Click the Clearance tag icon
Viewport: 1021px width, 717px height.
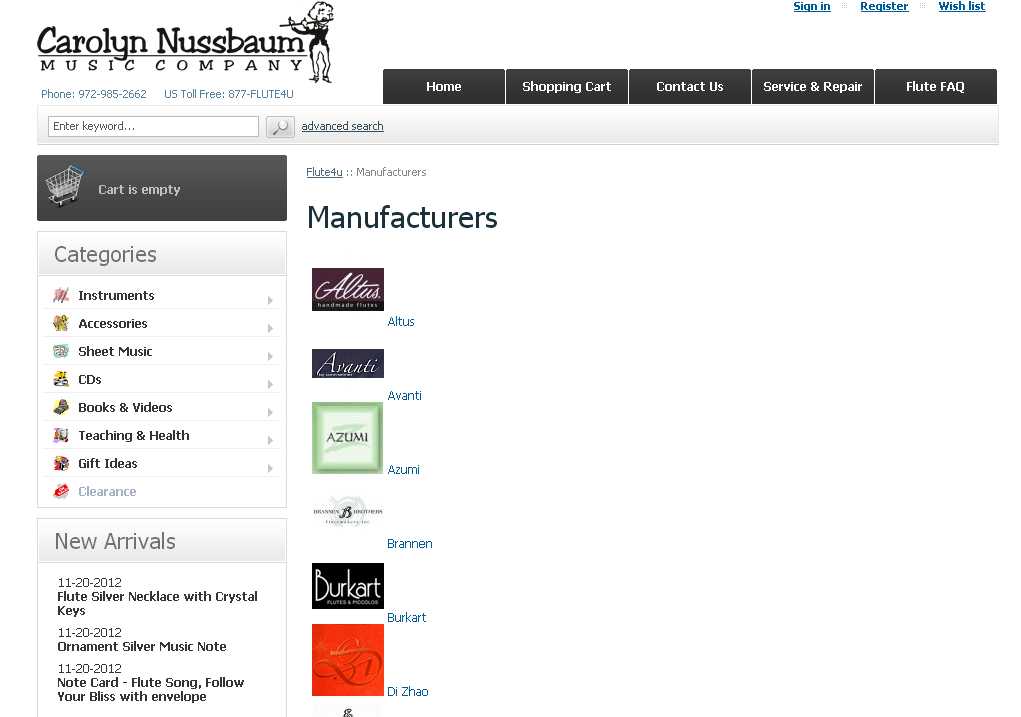click(61, 491)
